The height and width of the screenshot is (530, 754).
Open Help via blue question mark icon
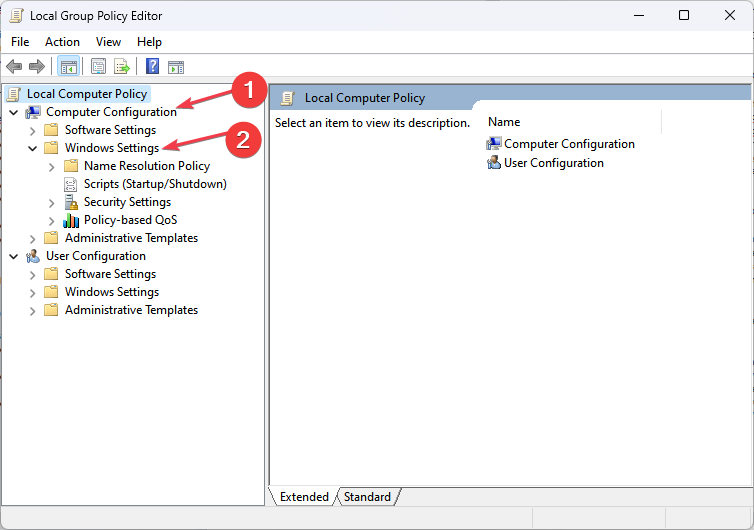[152, 66]
